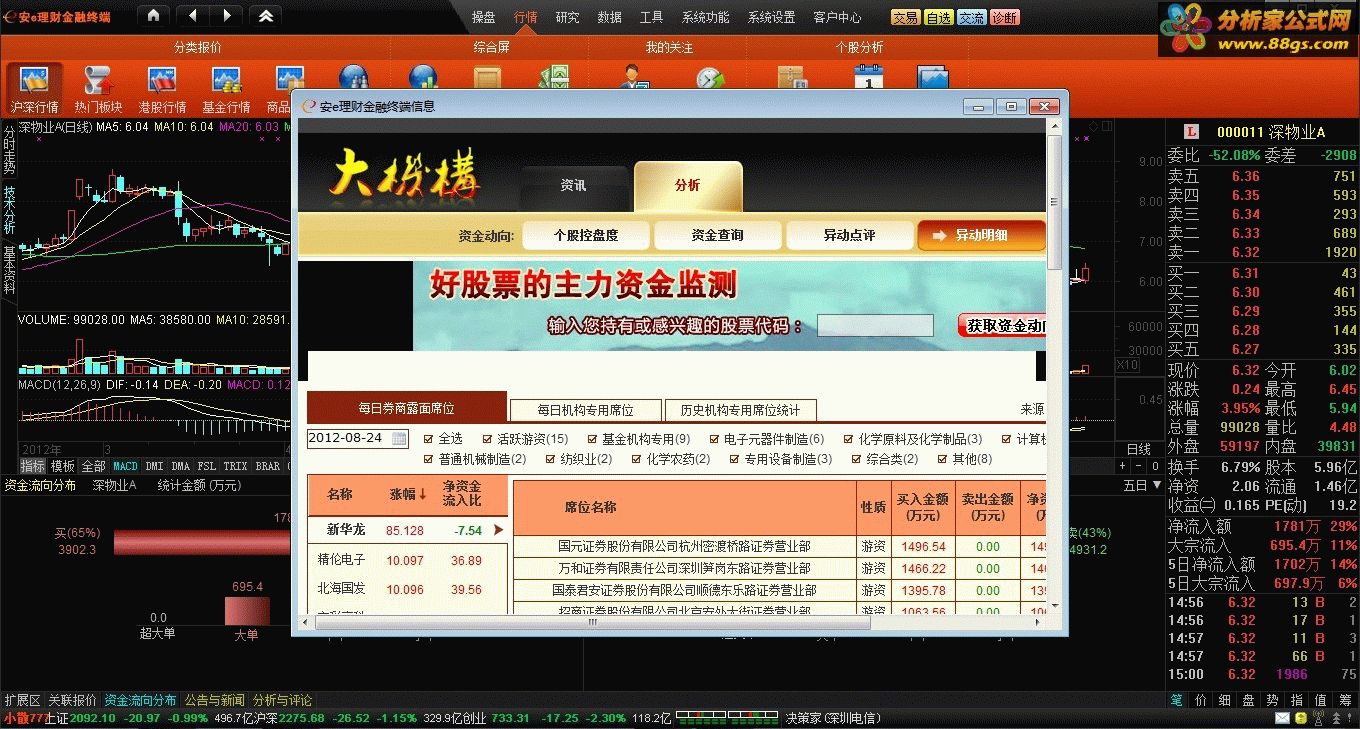Select the 分析 tab in popup

click(688, 186)
